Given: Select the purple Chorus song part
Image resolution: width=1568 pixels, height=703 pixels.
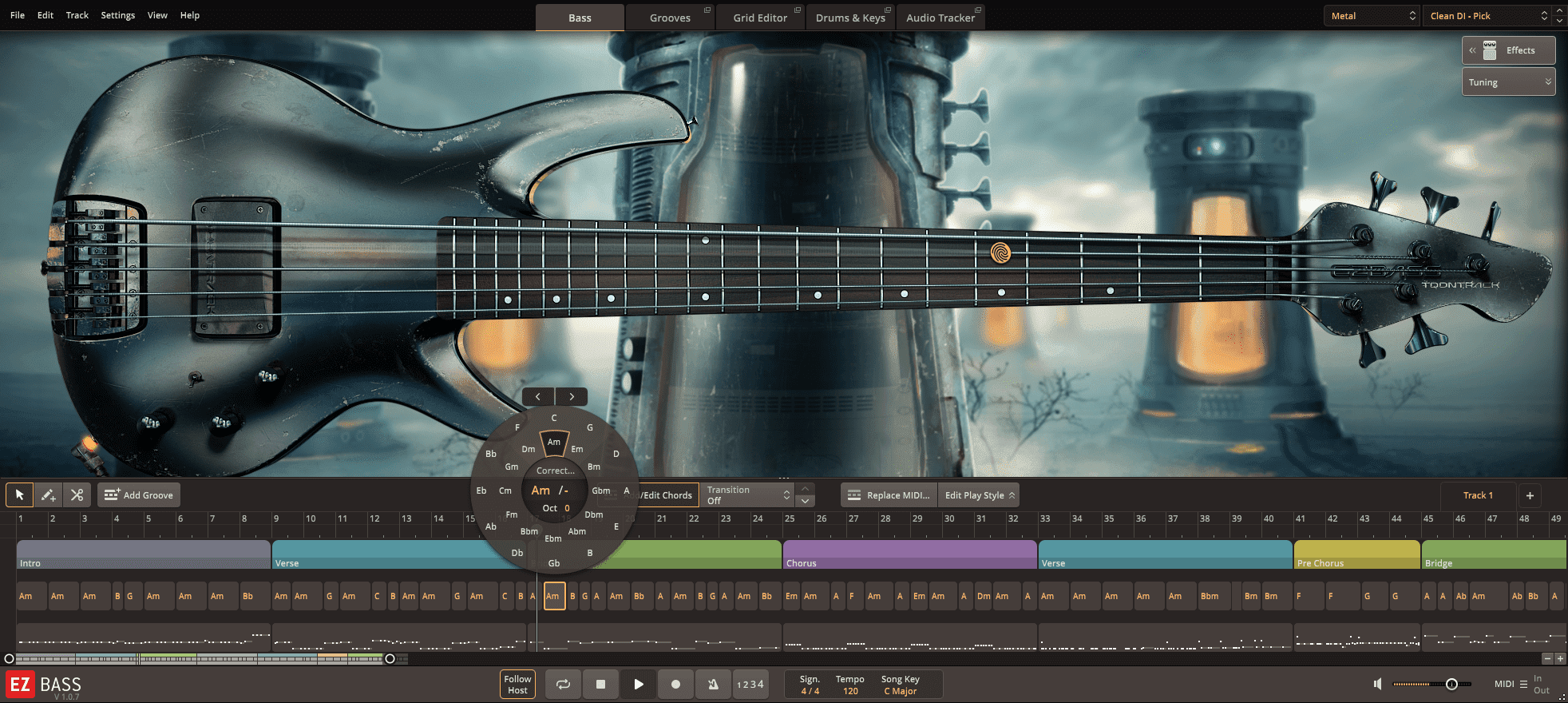Looking at the screenshot, I should pyautogui.click(x=909, y=554).
